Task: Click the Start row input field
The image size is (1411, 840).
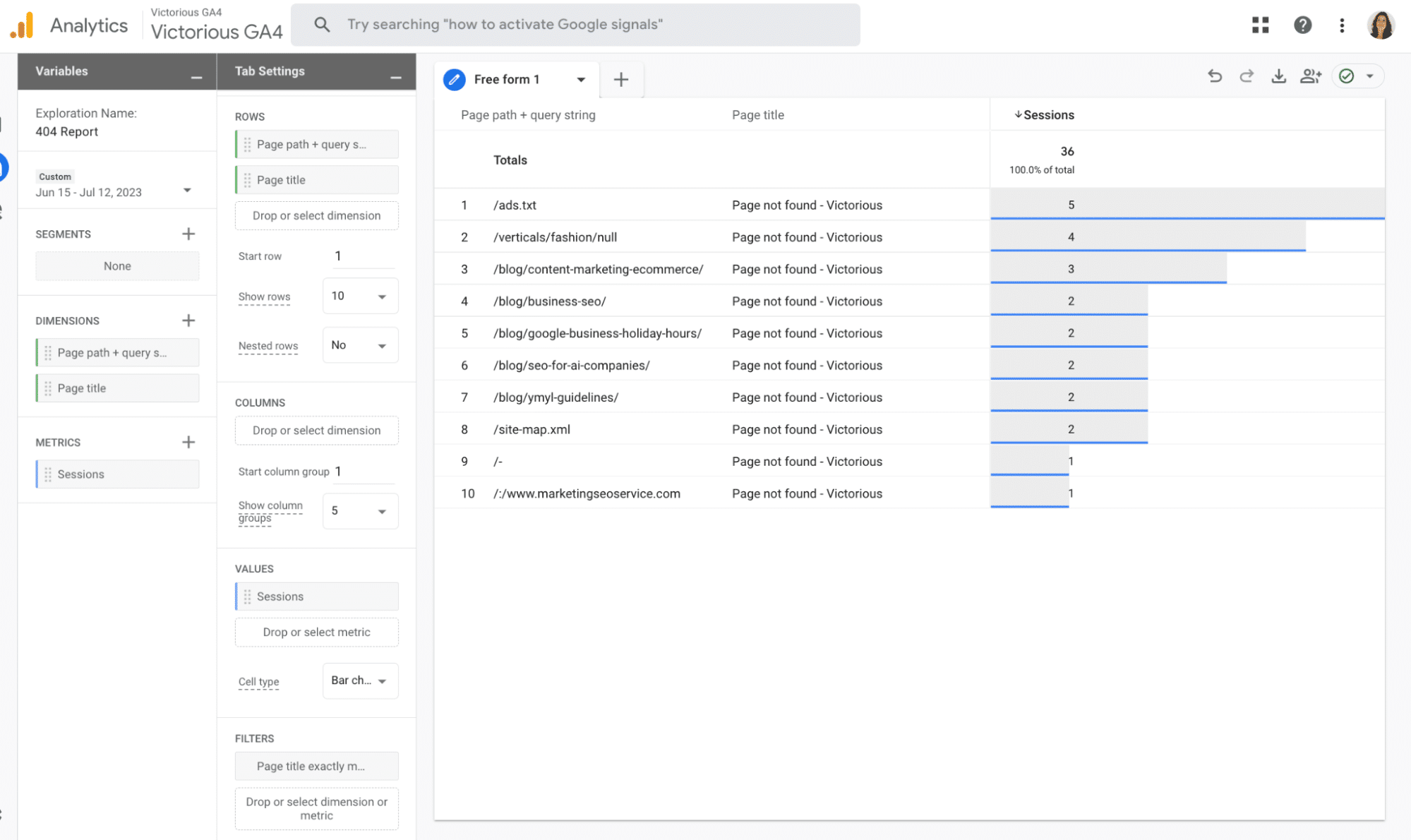Action: pyautogui.click(x=364, y=256)
